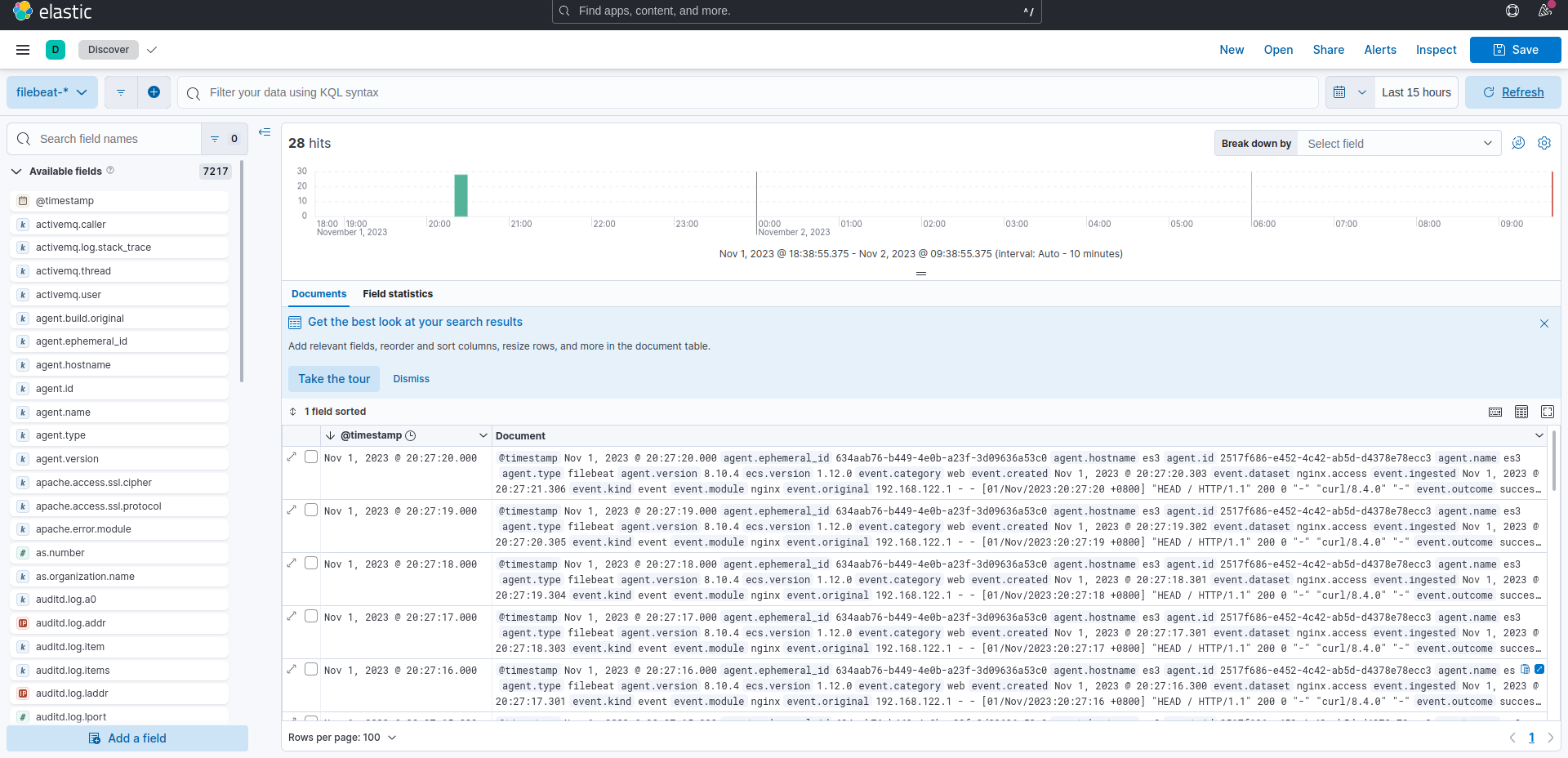Change Rows per page dropdown

pos(342,738)
